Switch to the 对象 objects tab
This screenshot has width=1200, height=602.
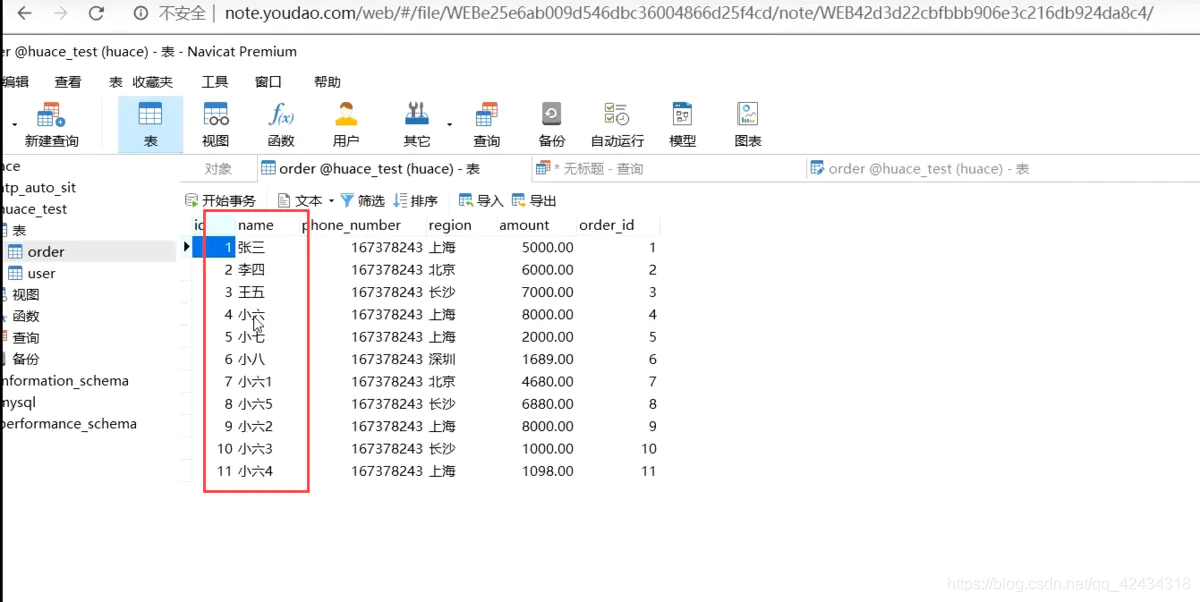218,169
